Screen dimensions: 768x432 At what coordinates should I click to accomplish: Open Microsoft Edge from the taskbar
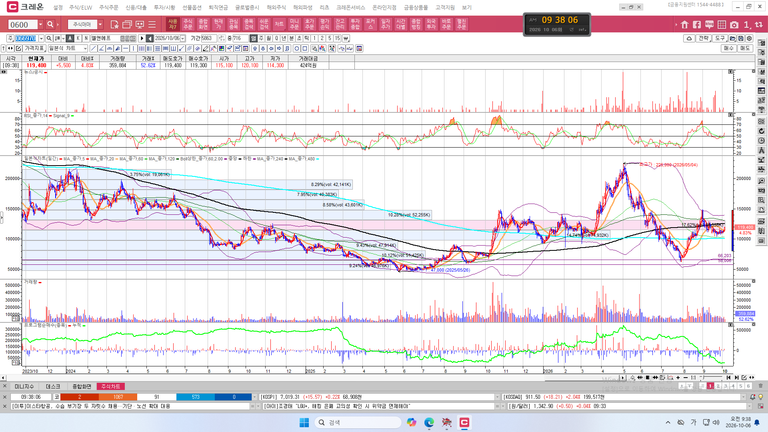point(429,422)
